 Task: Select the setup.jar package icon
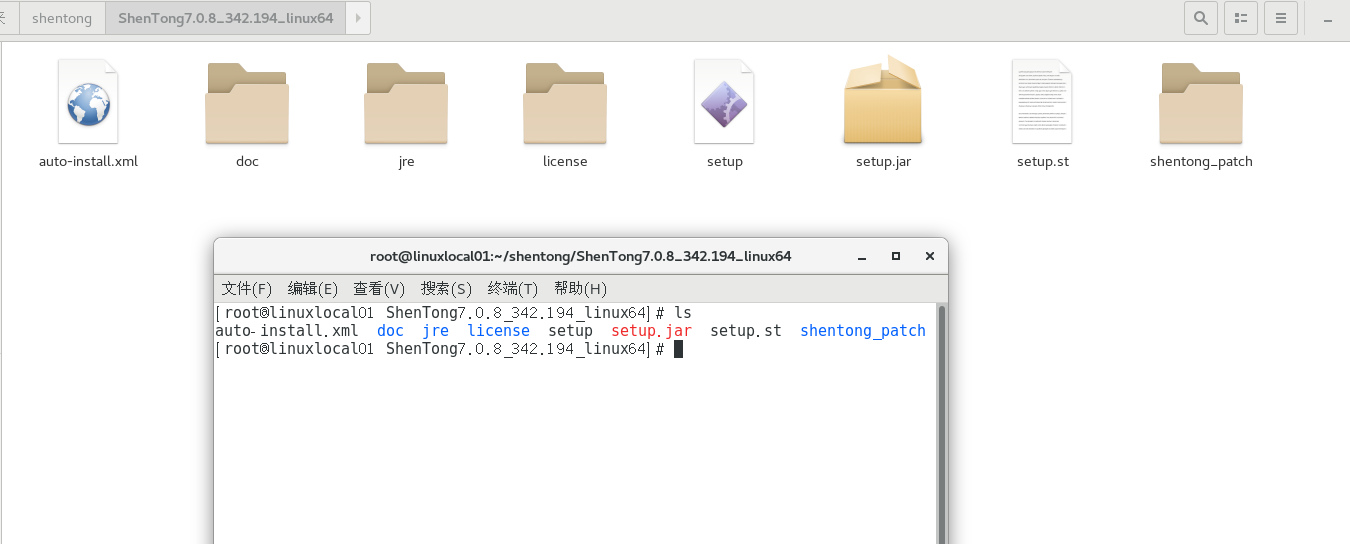click(883, 100)
